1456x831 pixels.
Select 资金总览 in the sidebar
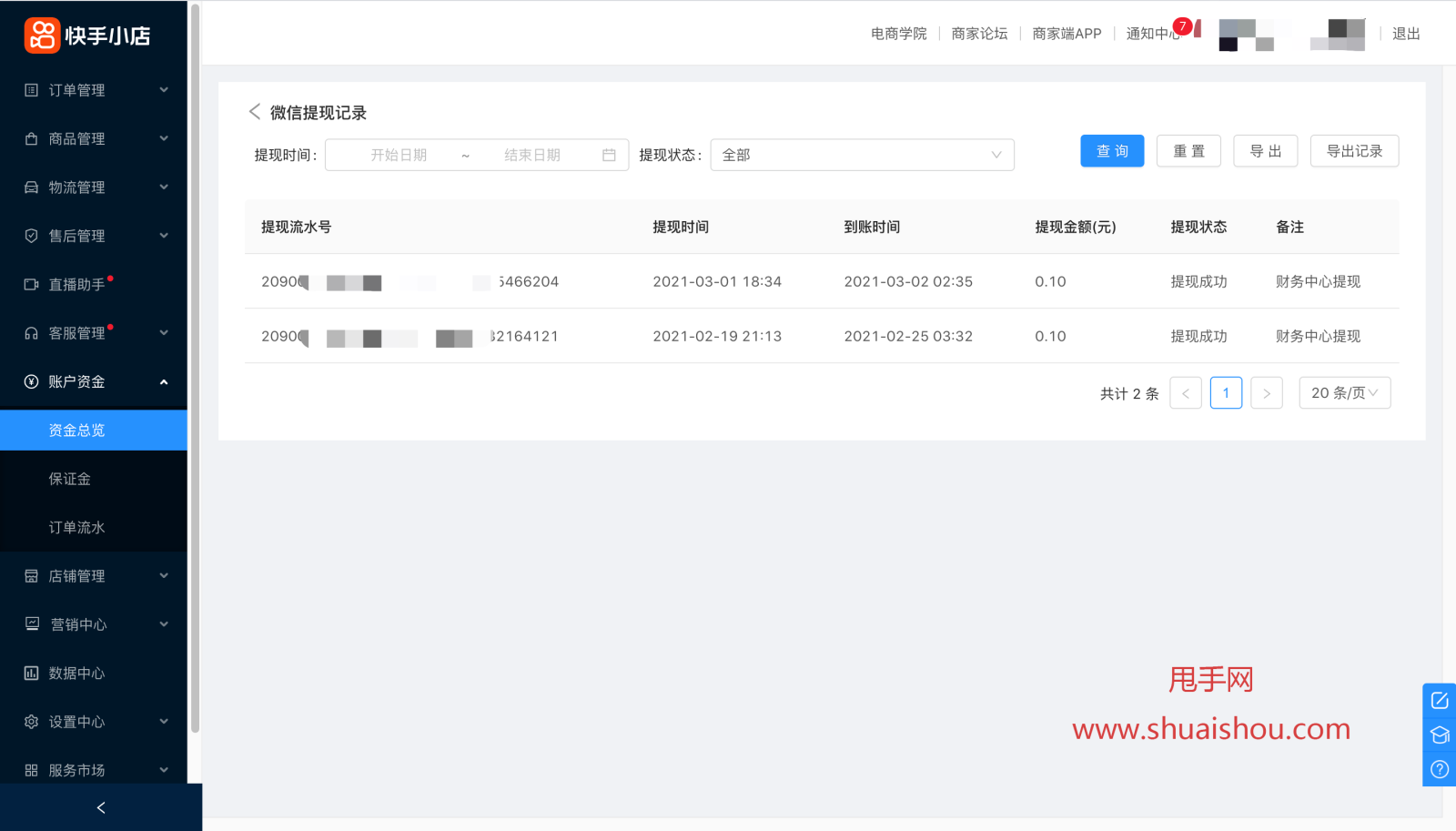tap(94, 430)
